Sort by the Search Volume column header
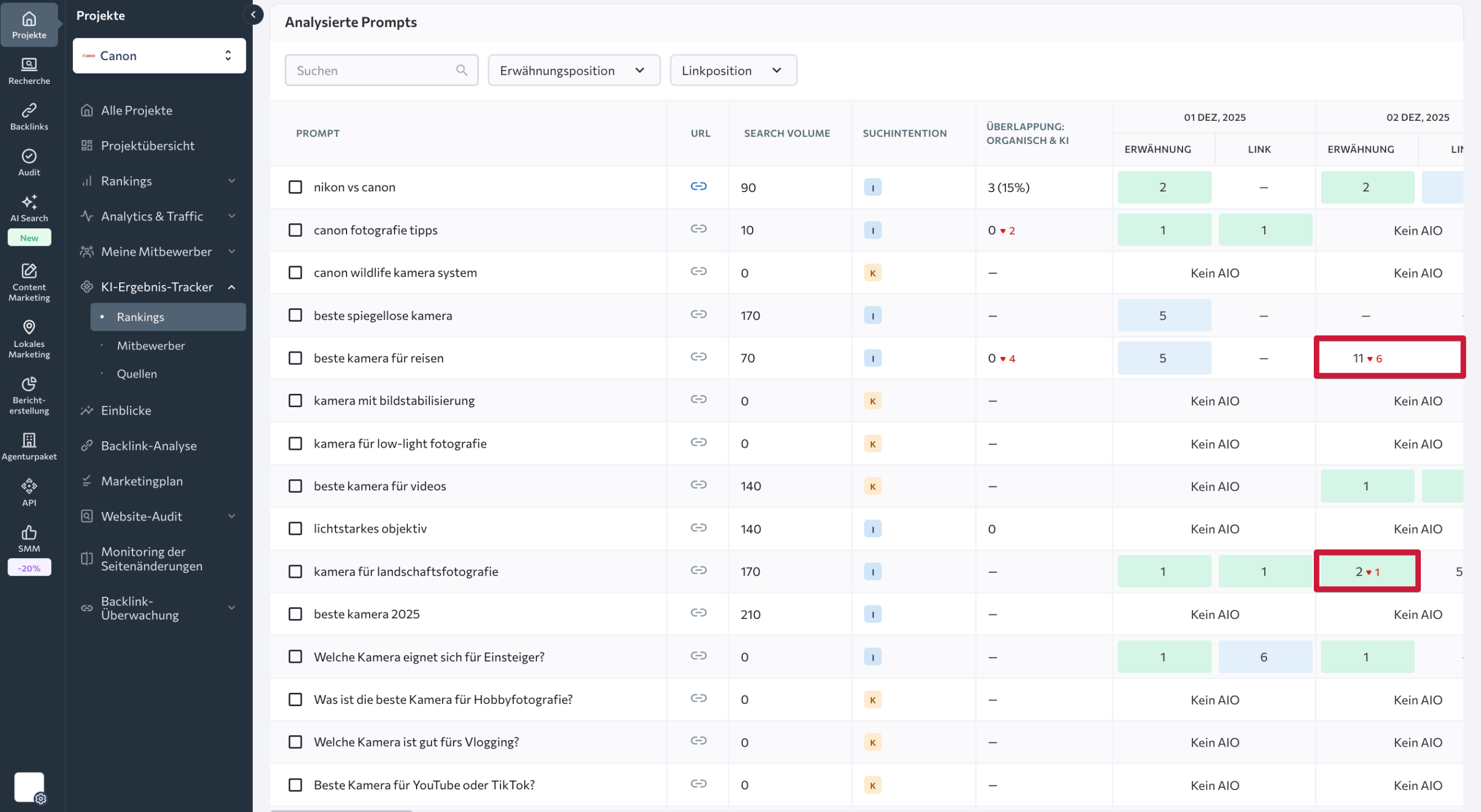 [786, 133]
